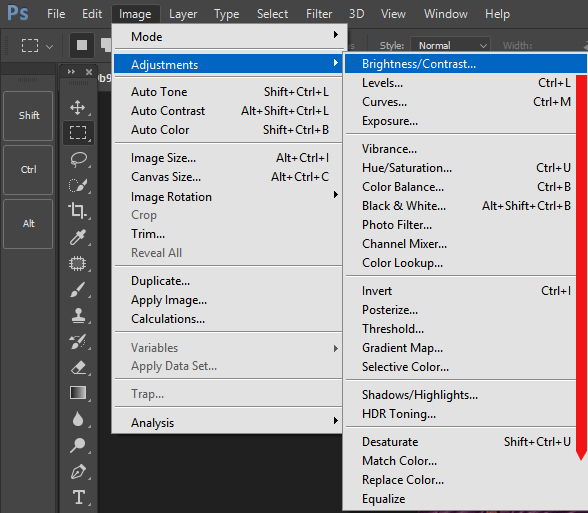
Task: Expand the Analysis submenu
Action: pyautogui.click(x=229, y=422)
